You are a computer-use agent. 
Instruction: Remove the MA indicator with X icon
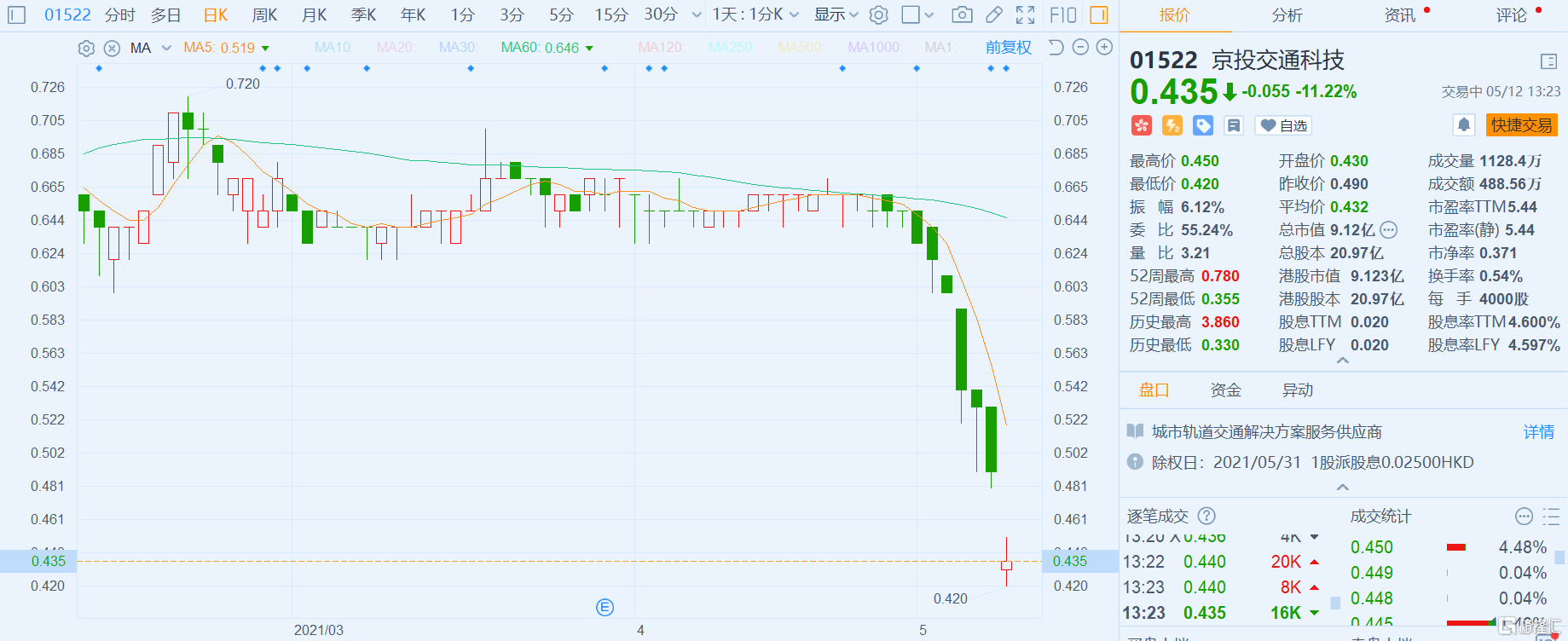pyautogui.click(x=112, y=48)
